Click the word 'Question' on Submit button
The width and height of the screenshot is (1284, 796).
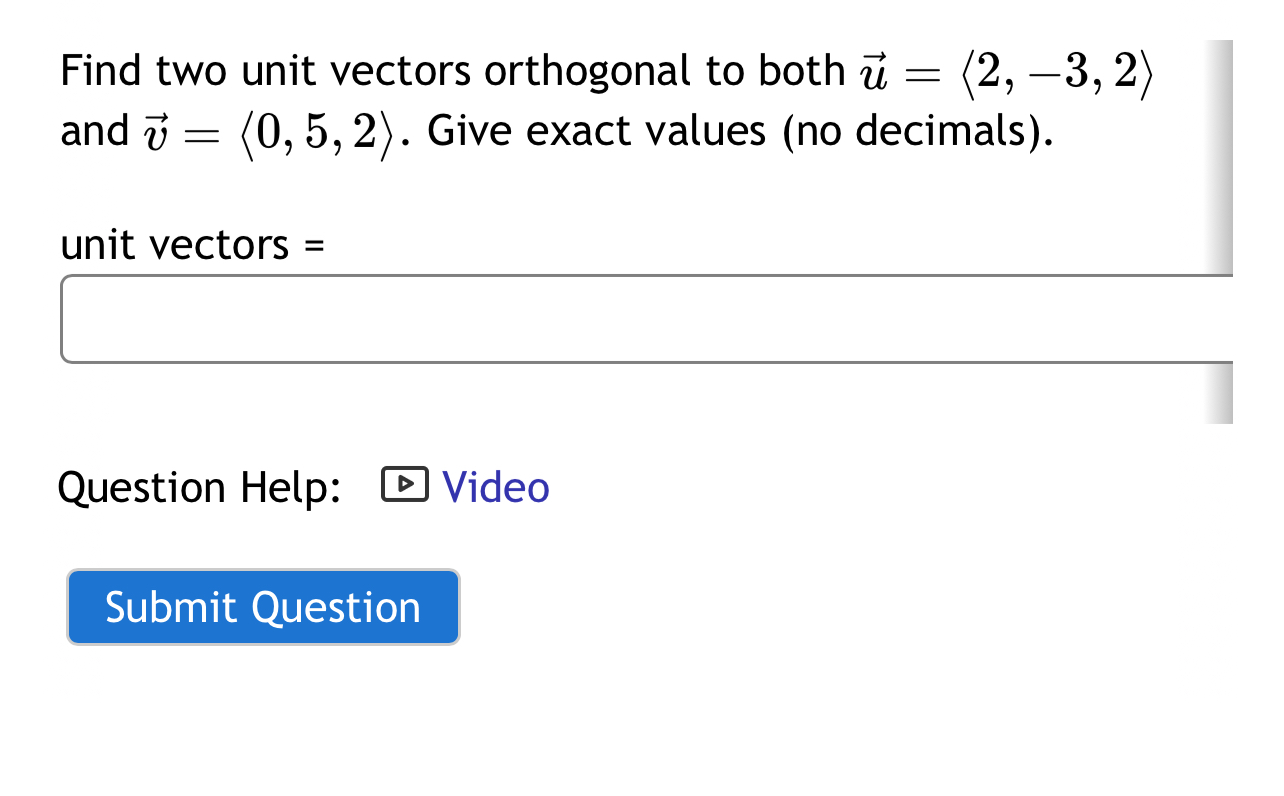click(x=336, y=607)
